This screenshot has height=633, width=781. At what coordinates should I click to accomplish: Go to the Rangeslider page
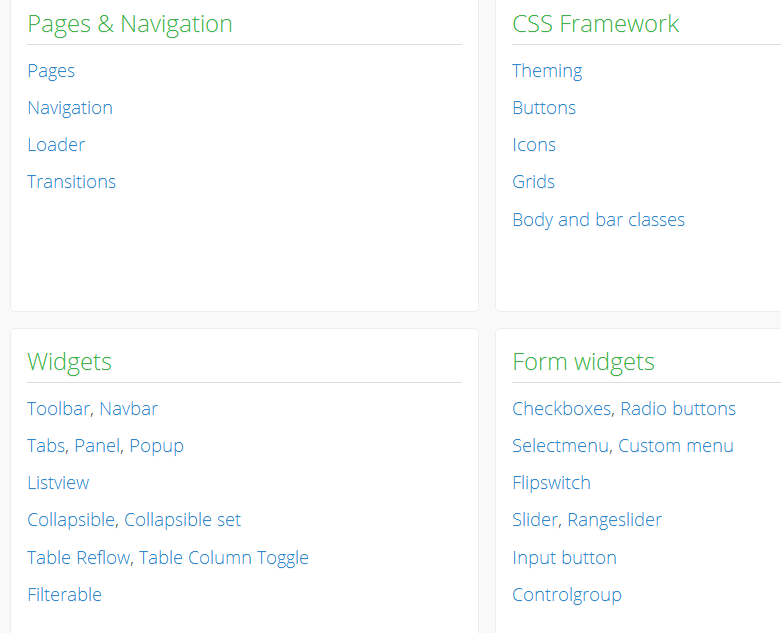[x=614, y=520]
